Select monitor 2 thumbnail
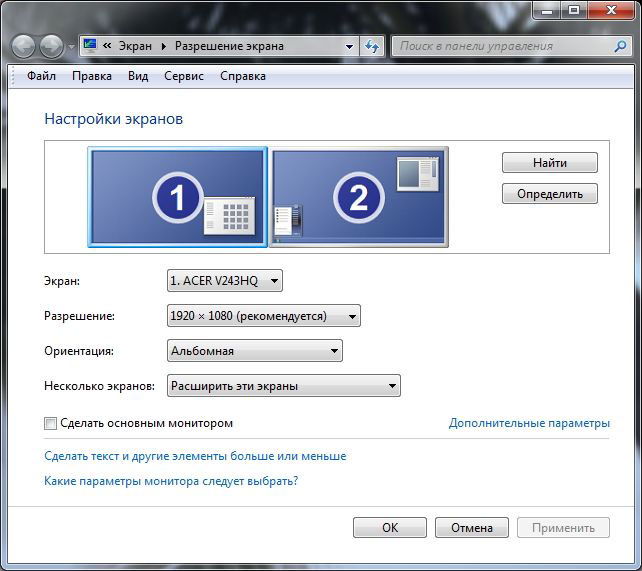642x571 pixels. coord(359,197)
